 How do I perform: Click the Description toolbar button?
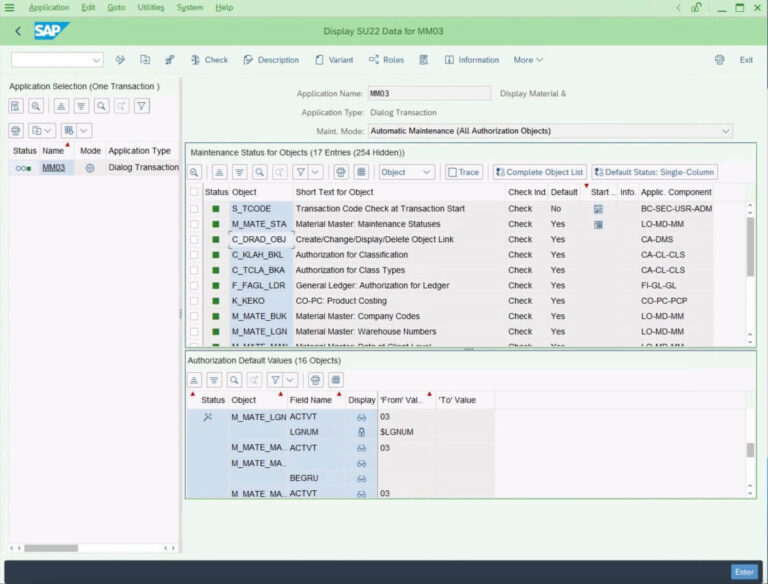271,60
